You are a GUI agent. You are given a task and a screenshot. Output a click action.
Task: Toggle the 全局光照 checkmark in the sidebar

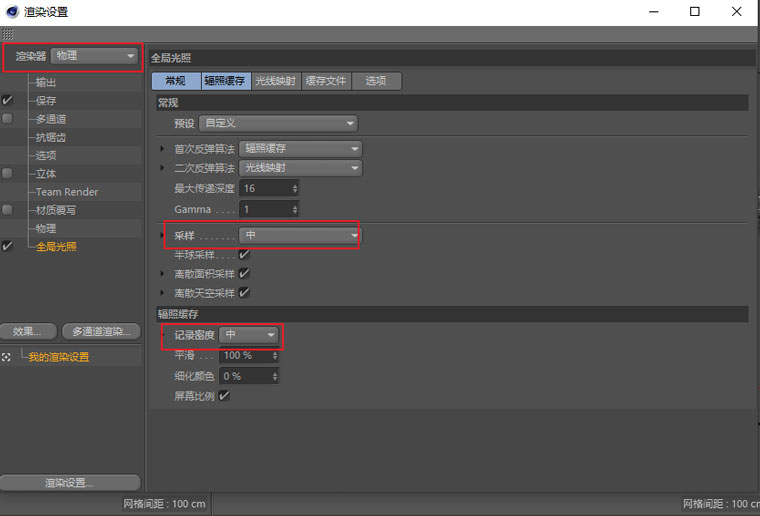[x=7, y=246]
